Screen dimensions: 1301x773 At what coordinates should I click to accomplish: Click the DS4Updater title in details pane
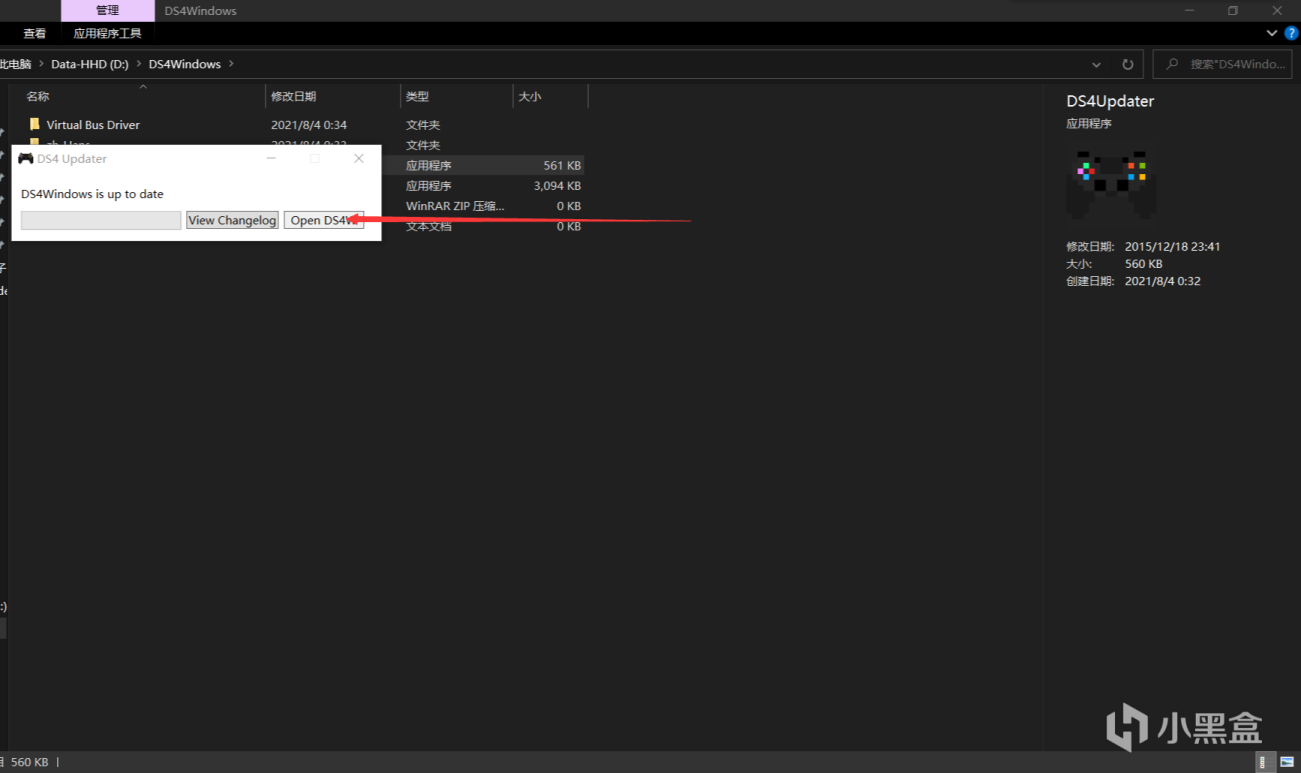(x=1110, y=101)
